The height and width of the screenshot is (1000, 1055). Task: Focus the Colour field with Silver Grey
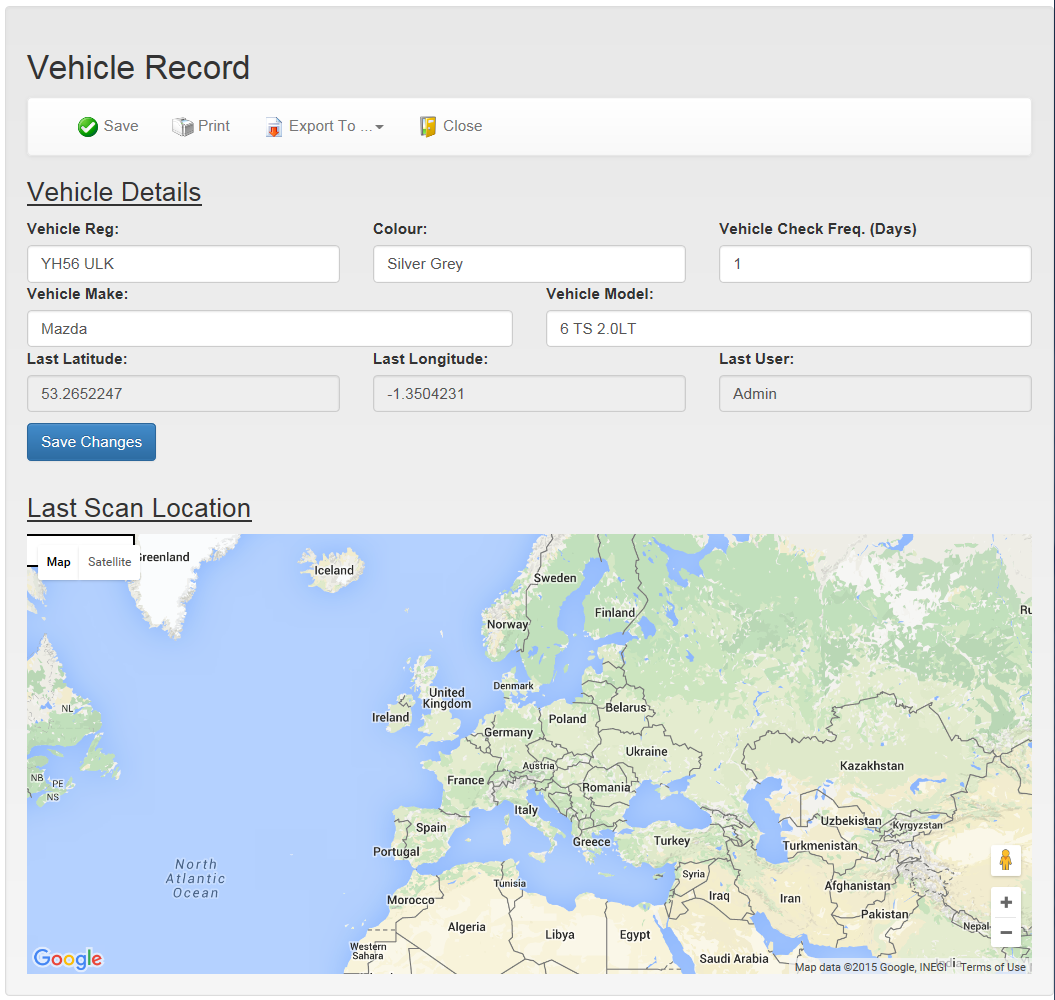point(530,264)
